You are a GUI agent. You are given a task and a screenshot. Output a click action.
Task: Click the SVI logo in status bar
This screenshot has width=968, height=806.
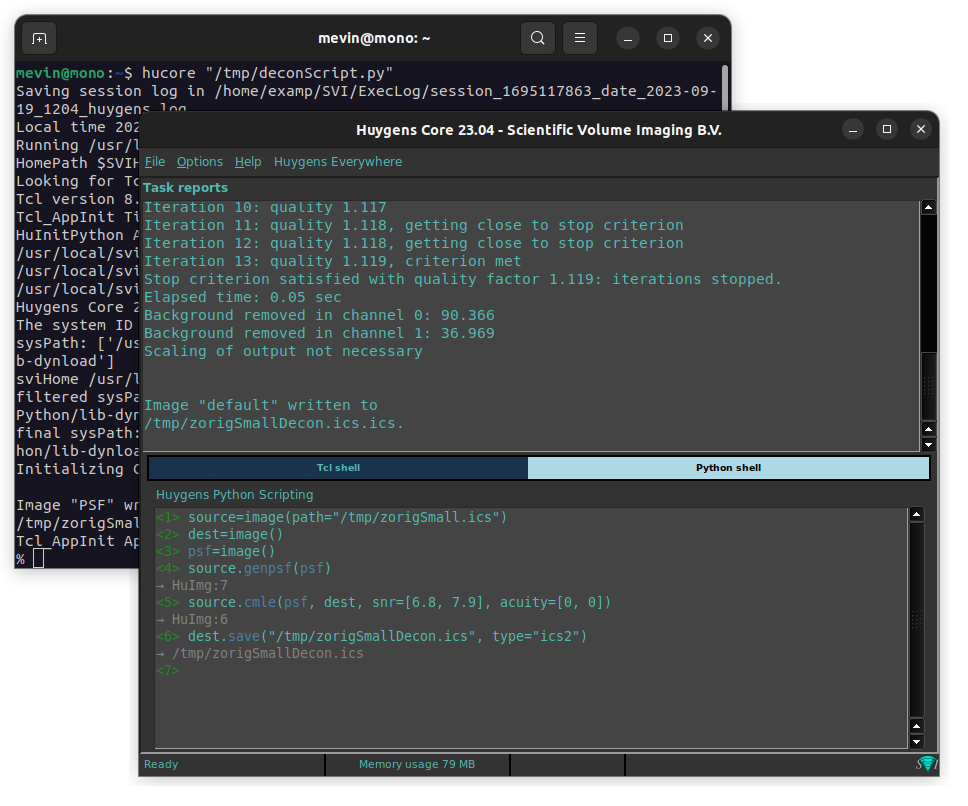[927, 765]
